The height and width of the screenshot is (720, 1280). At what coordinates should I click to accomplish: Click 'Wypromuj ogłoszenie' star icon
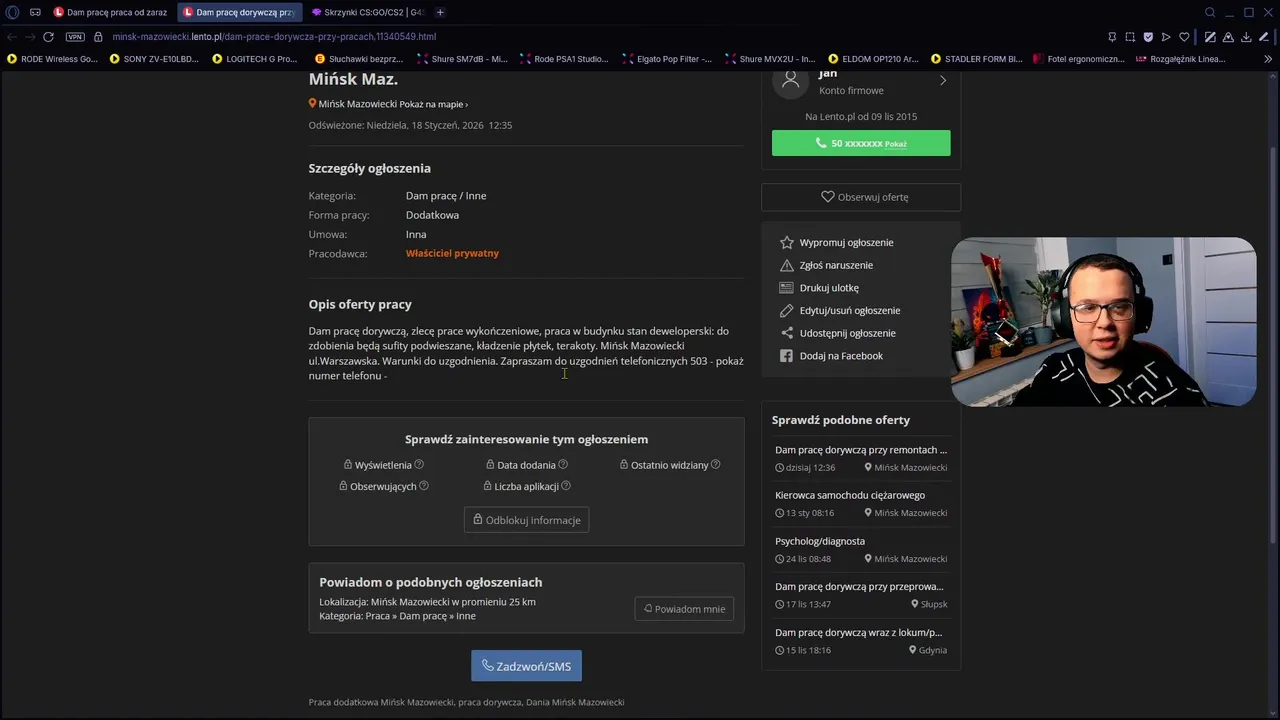787,242
